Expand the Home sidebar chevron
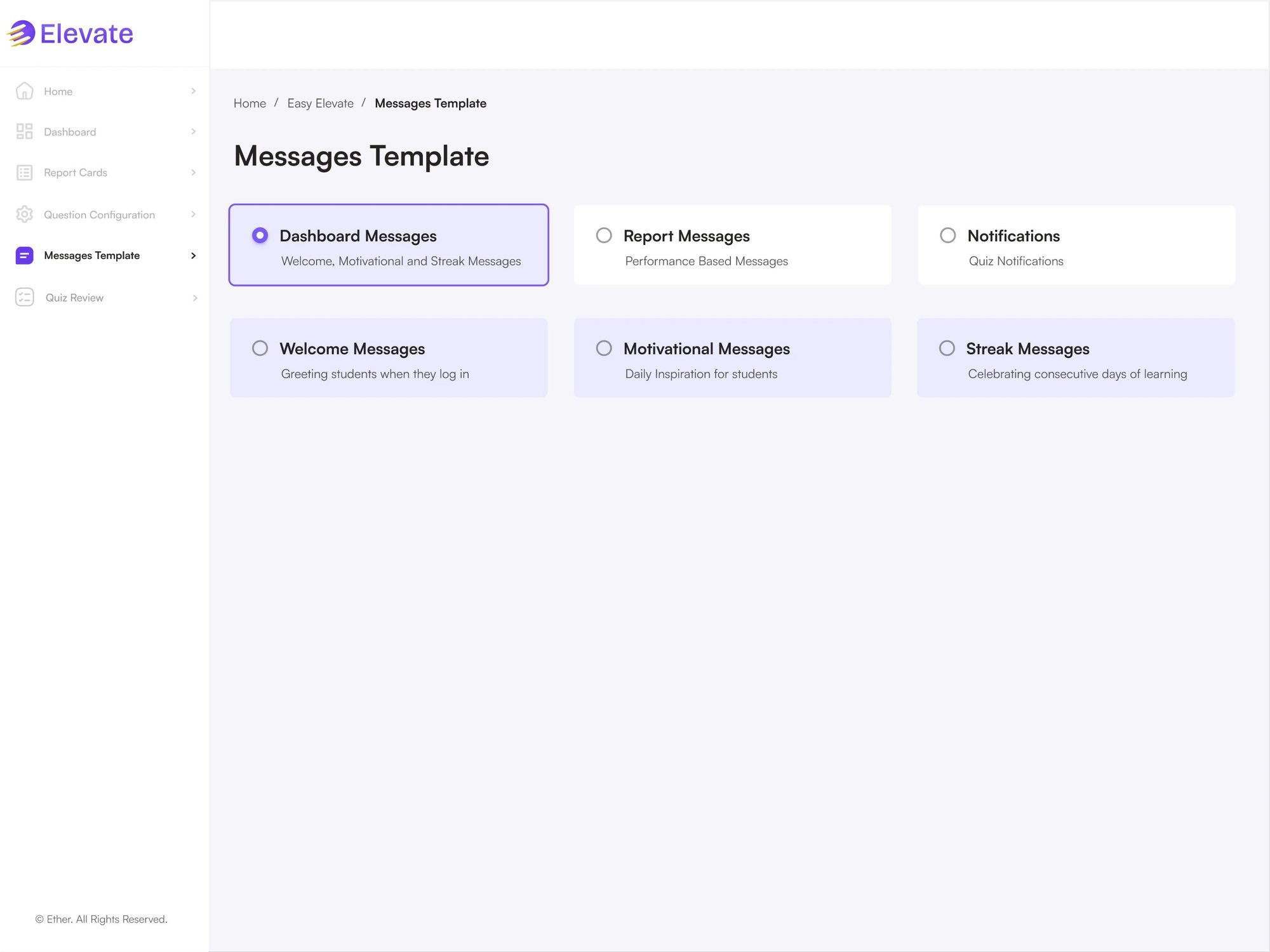Viewport: 1270px width, 952px height. [x=193, y=91]
